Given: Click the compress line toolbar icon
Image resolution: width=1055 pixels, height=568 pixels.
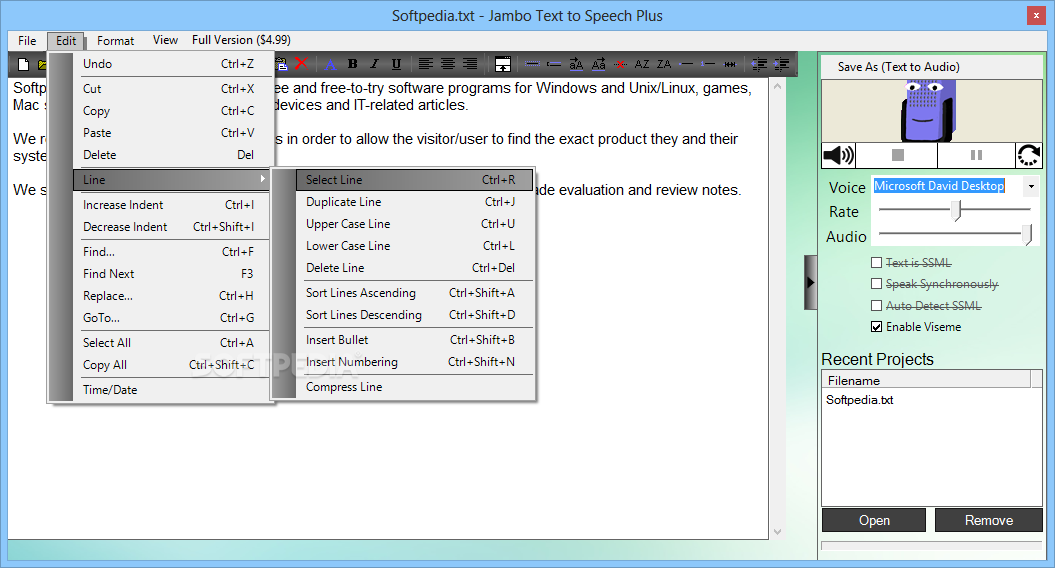Looking at the screenshot, I should click(x=730, y=65).
